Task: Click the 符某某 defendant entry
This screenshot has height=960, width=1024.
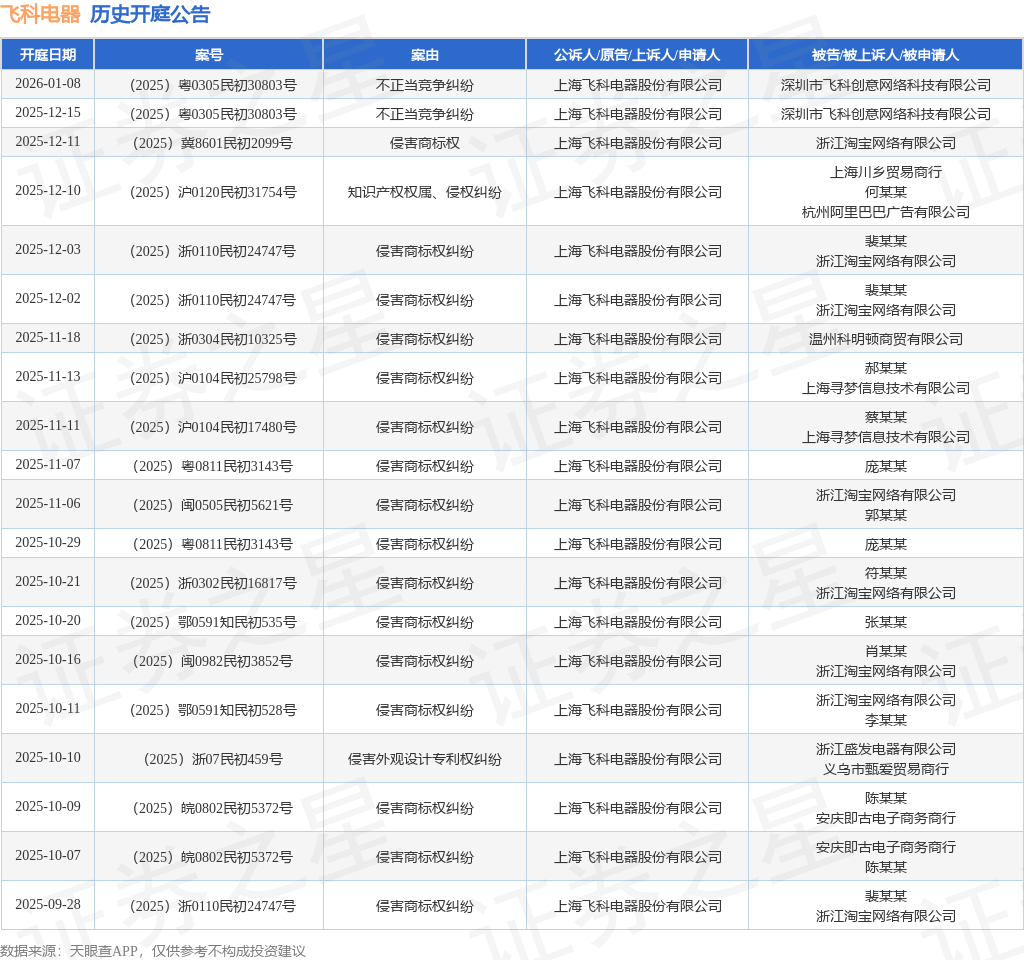Action: click(x=886, y=573)
